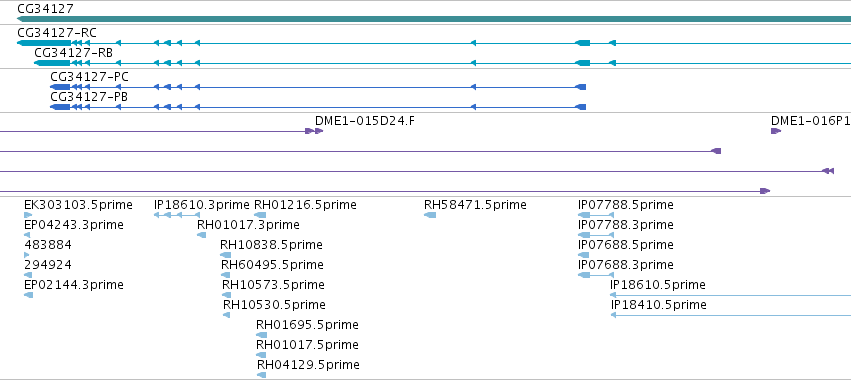
Task: Click the CG34127 gene span bar
Action: click(434, 19)
